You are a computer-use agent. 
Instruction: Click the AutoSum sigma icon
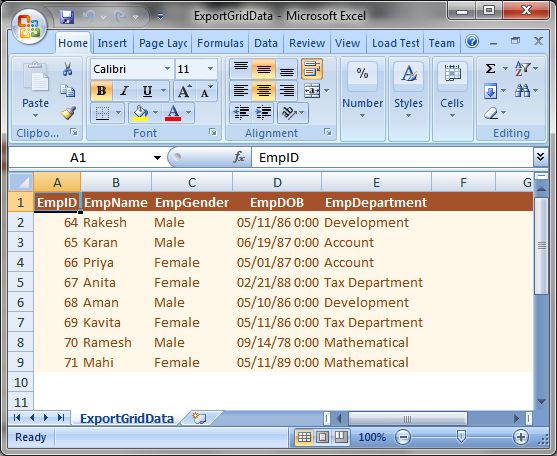(x=490, y=69)
